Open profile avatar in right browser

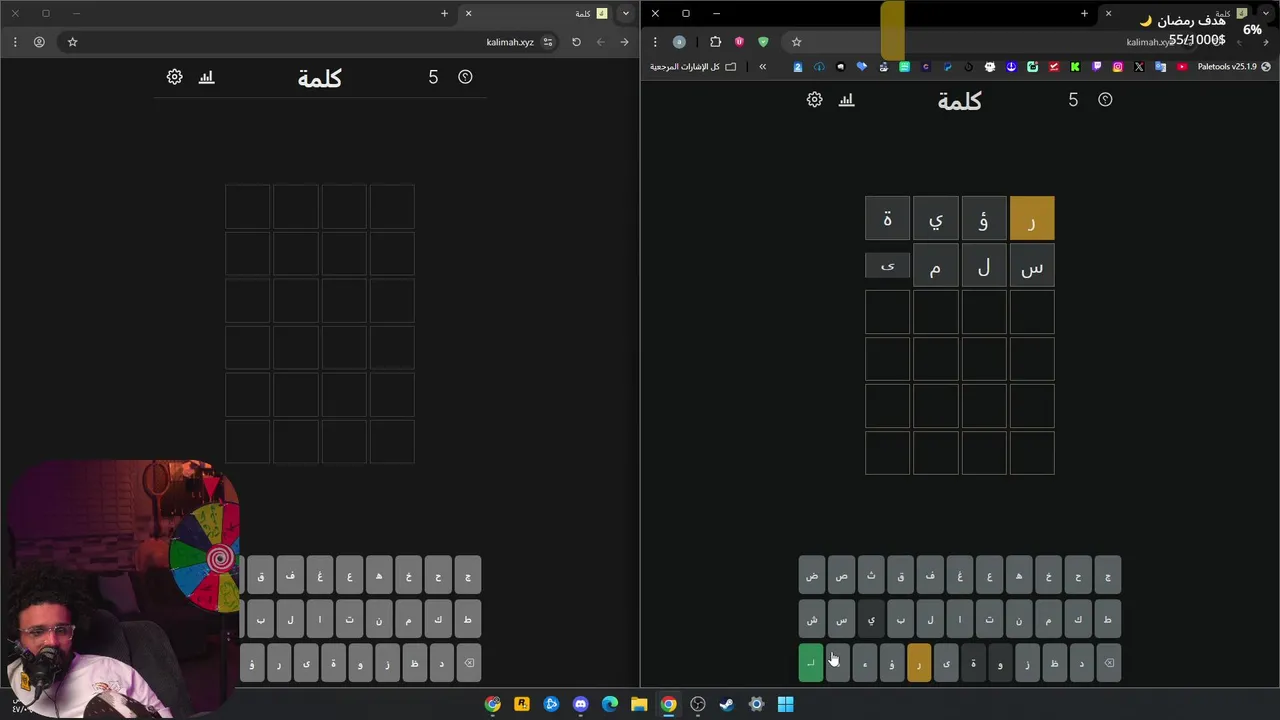coord(679,42)
